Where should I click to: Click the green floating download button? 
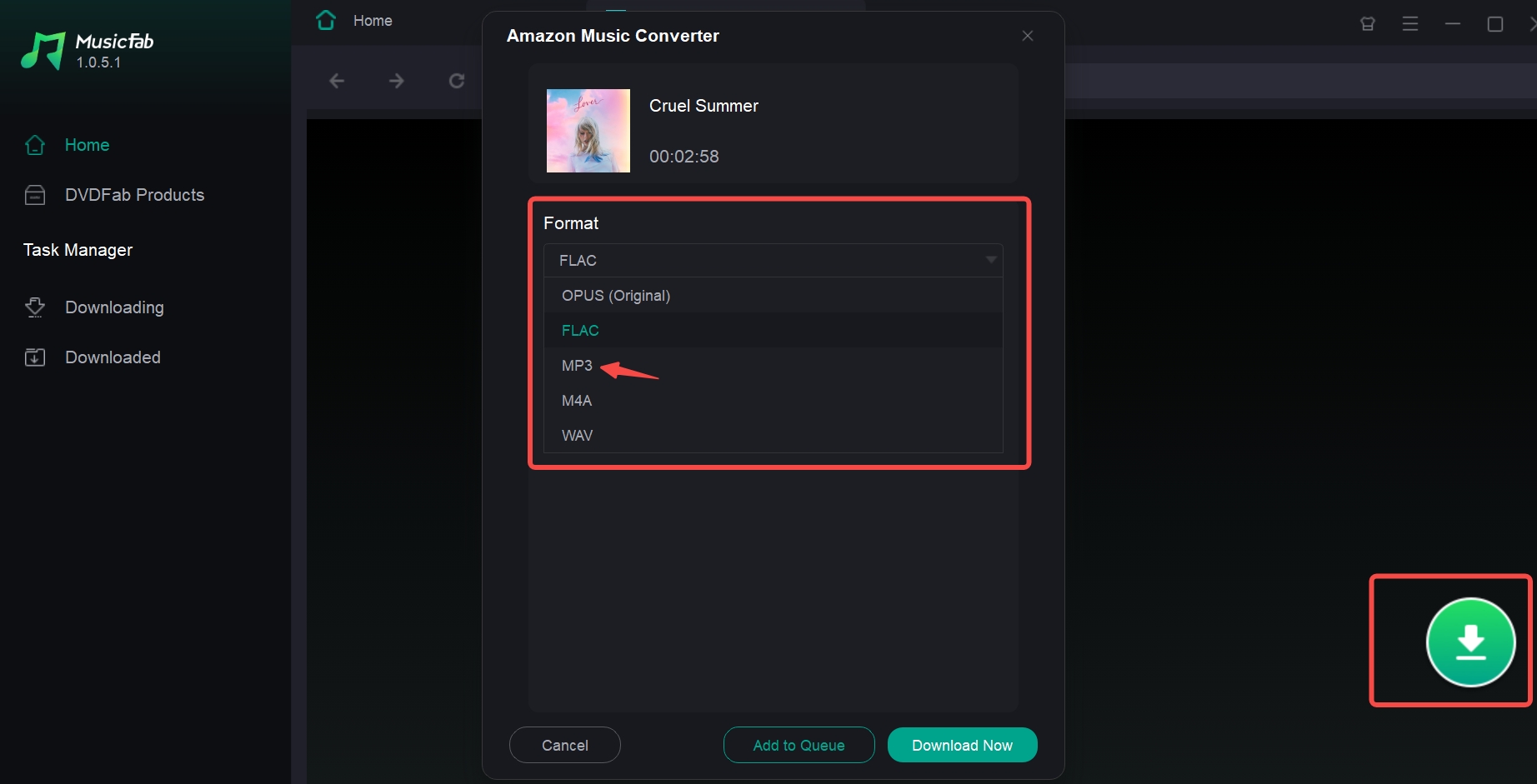coord(1470,642)
